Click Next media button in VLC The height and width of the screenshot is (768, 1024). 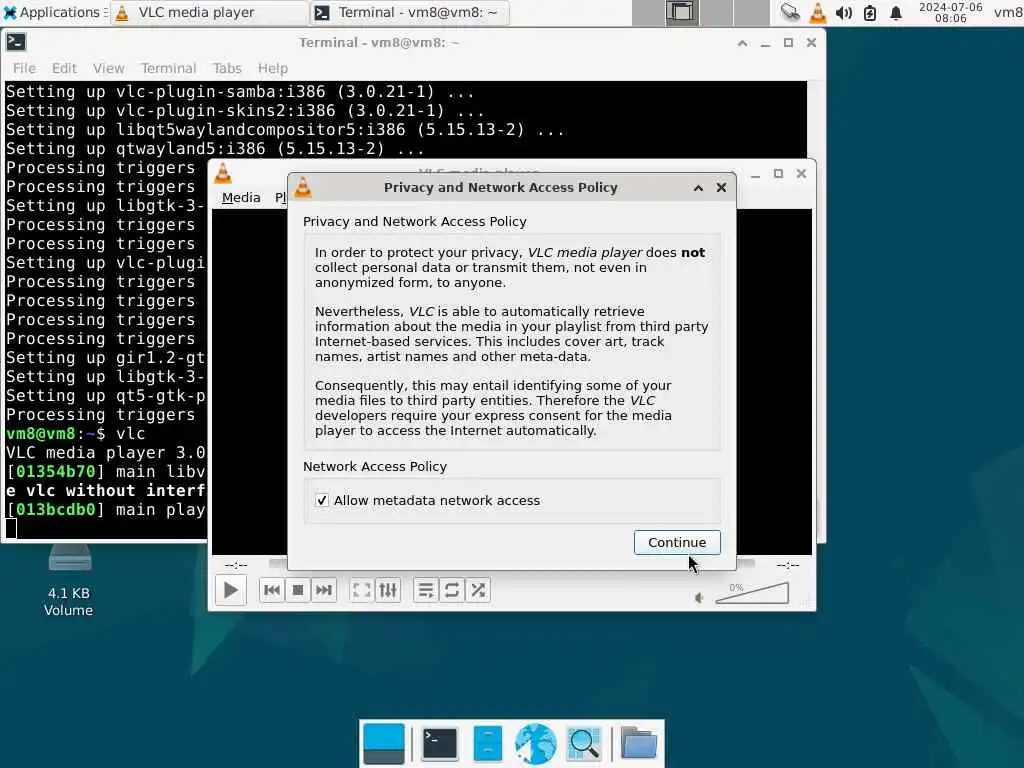click(x=323, y=590)
